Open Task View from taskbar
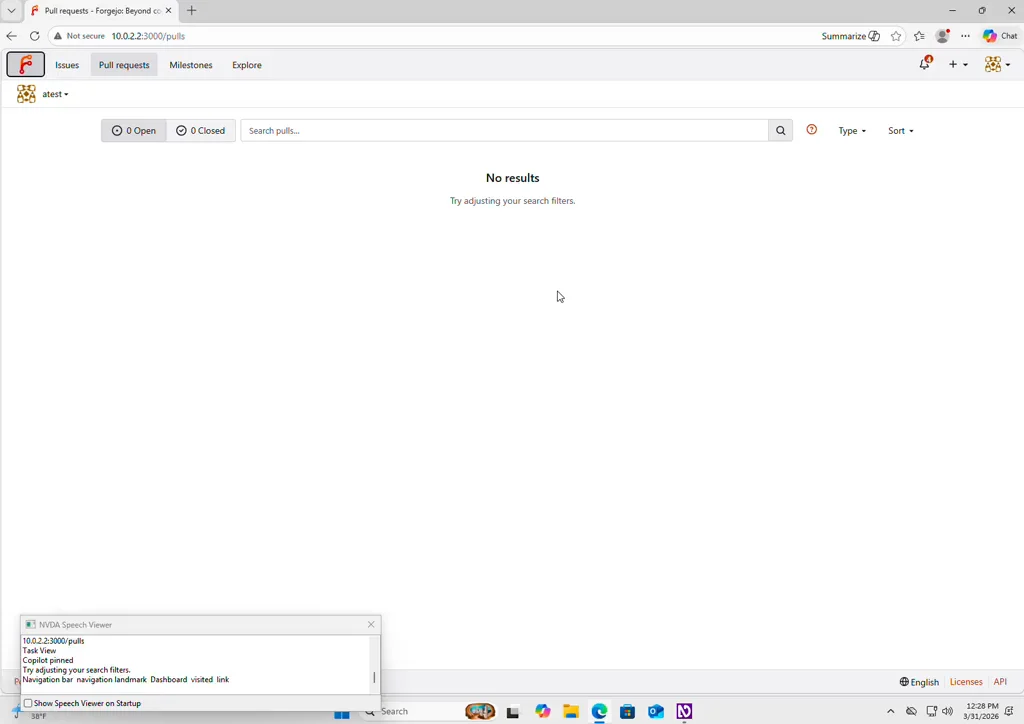This screenshot has height=724, width=1024. coord(513,712)
